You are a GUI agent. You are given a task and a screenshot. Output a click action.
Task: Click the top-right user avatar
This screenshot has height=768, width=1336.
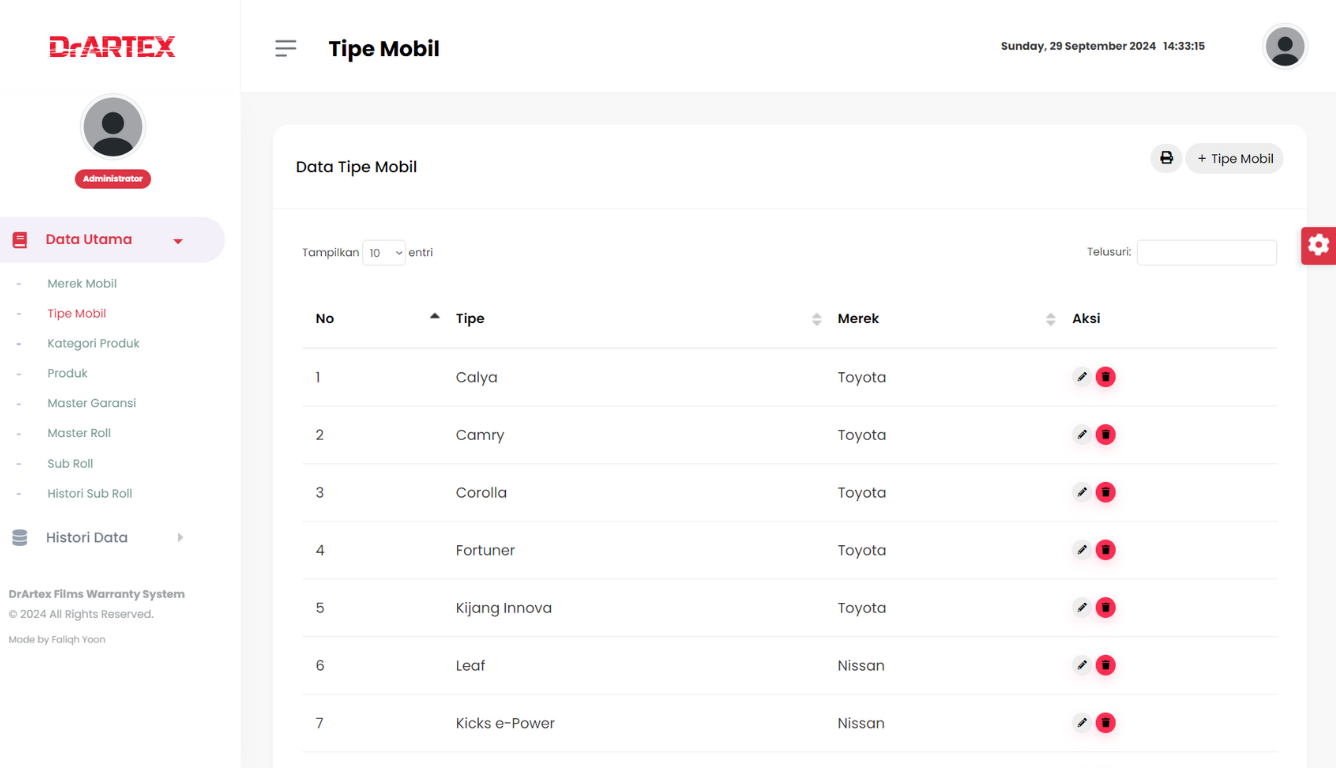pos(1284,47)
